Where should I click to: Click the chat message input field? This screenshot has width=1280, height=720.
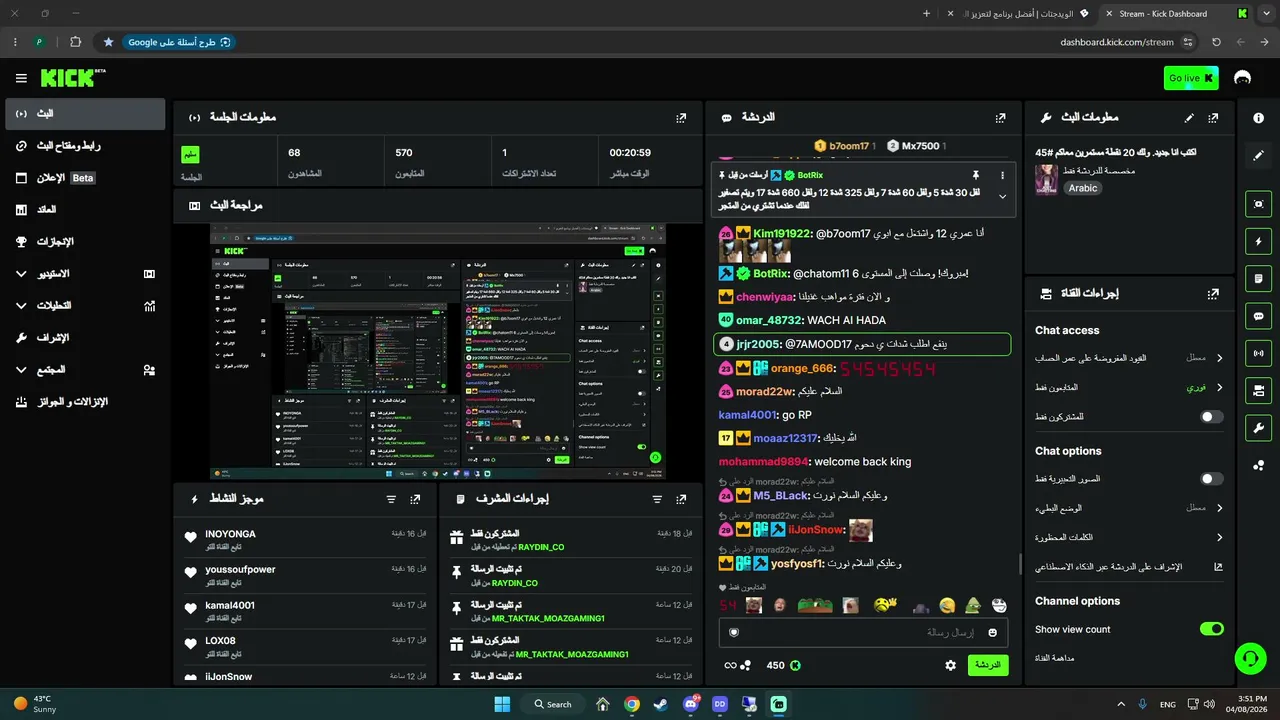tap(864, 632)
